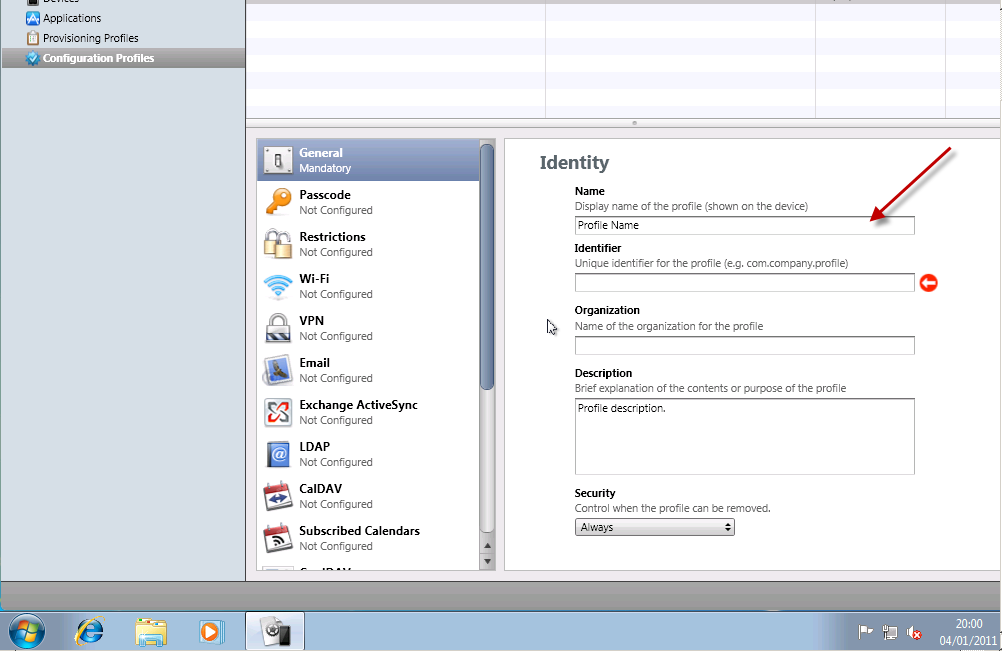Open the CalDAV calendar payload

click(x=320, y=496)
